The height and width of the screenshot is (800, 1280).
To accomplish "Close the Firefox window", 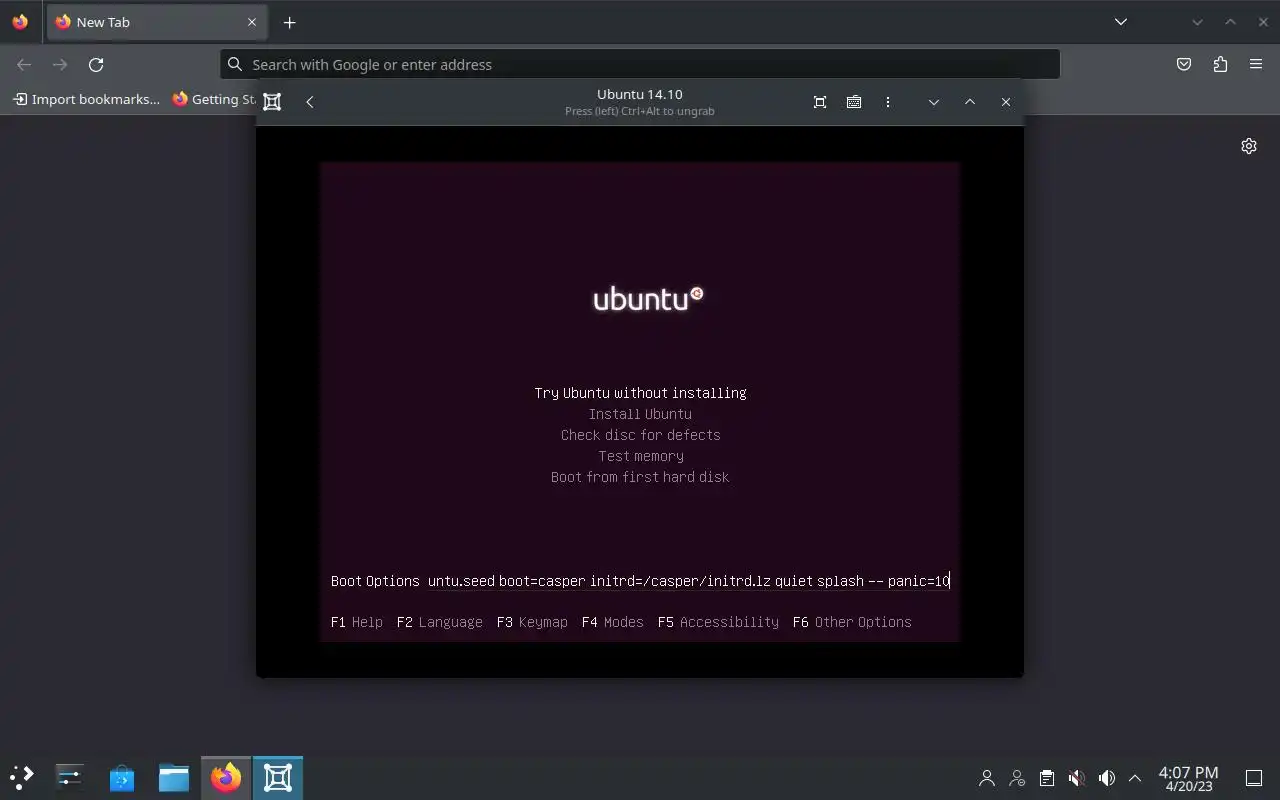I will click(x=1263, y=22).
